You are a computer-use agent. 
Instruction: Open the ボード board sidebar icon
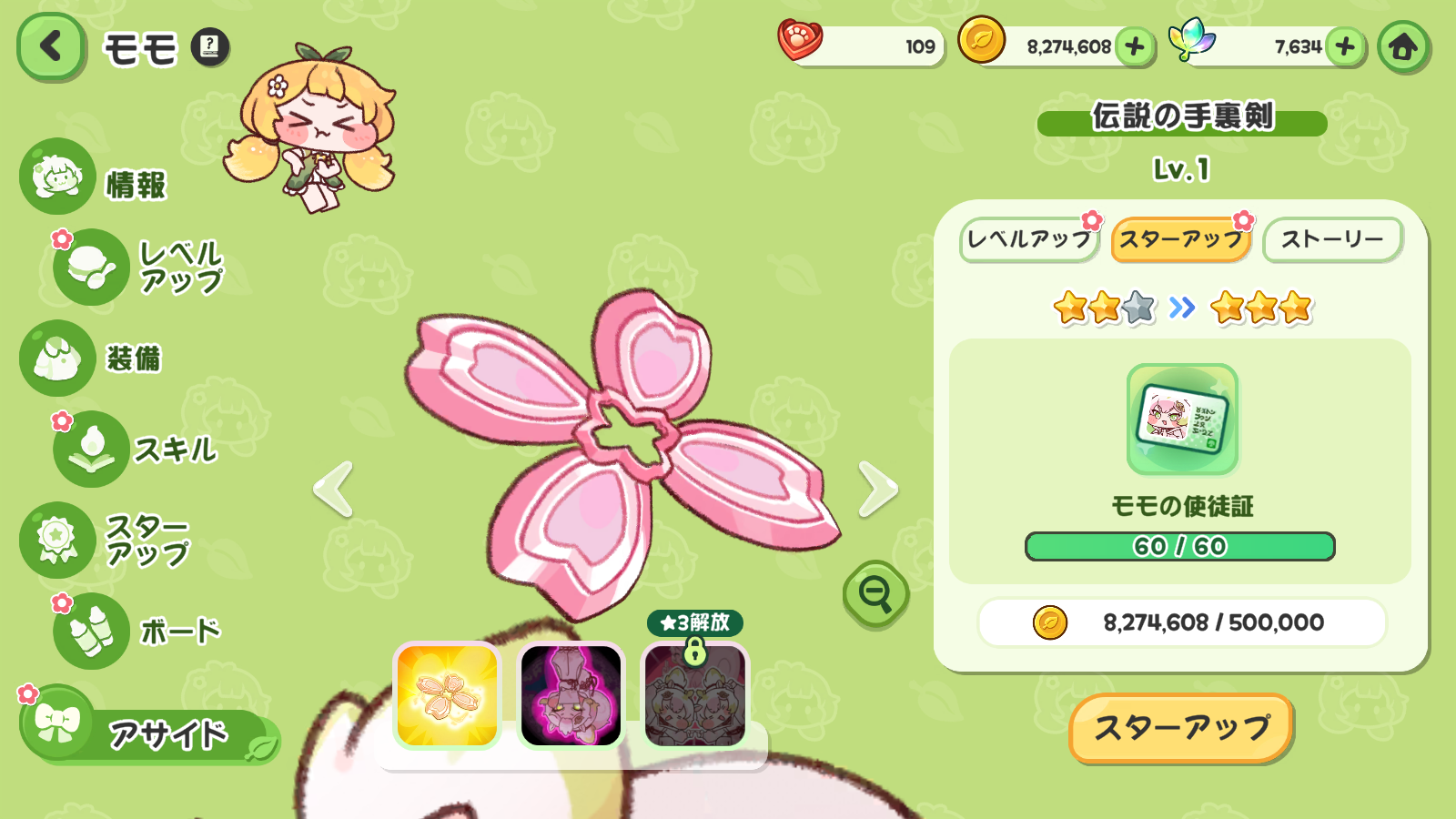[x=91, y=631]
